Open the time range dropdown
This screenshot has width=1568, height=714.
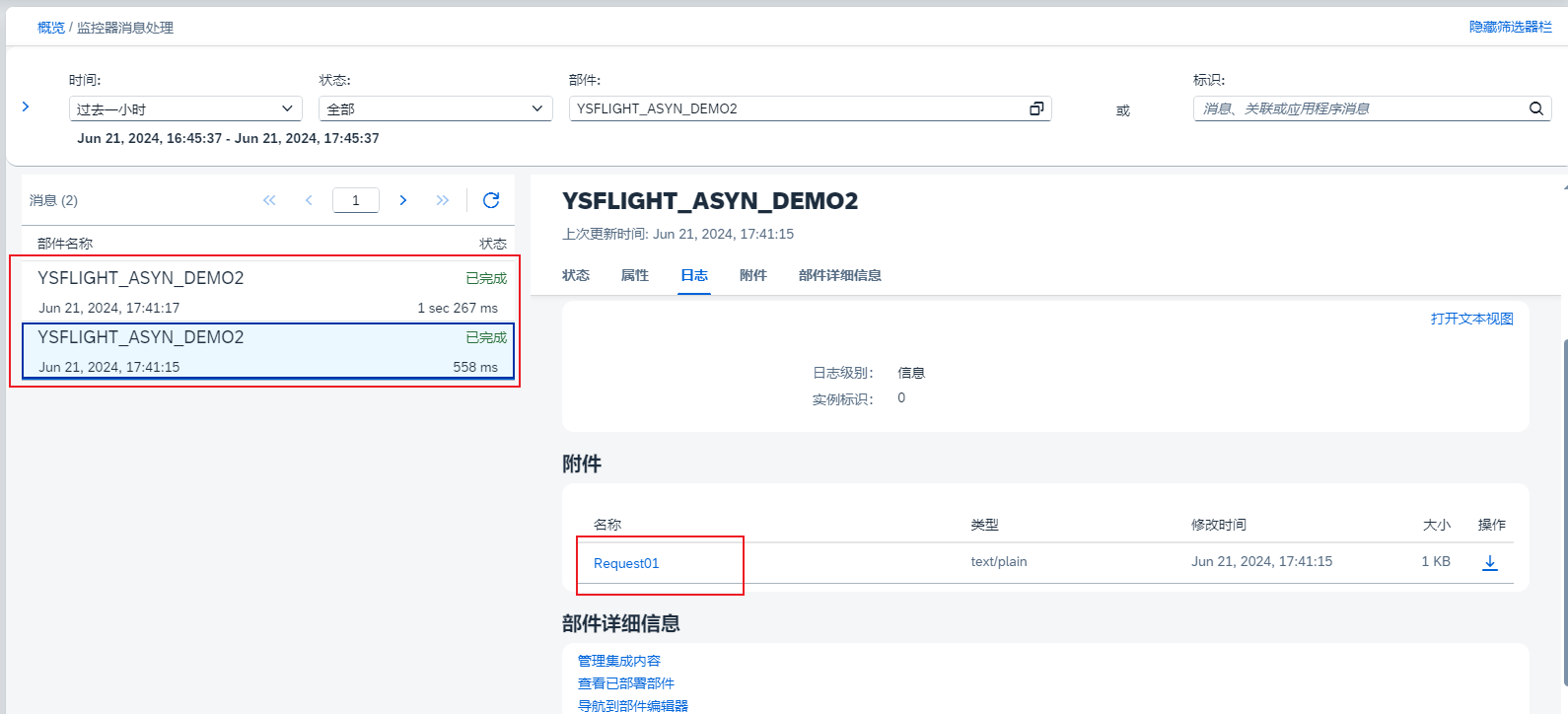coord(185,108)
